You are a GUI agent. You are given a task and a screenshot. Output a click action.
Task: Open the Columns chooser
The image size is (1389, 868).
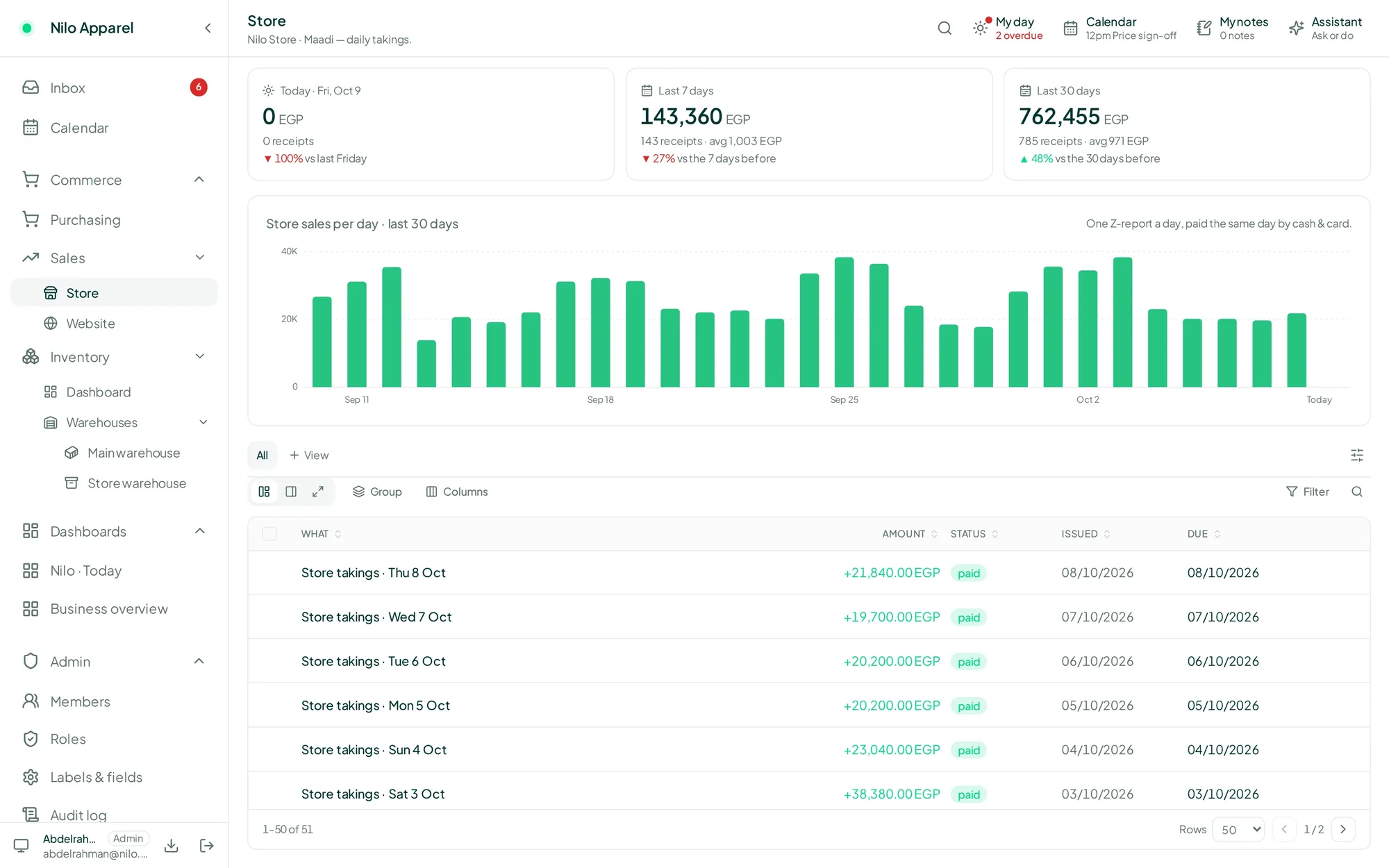[x=457, y=492]
